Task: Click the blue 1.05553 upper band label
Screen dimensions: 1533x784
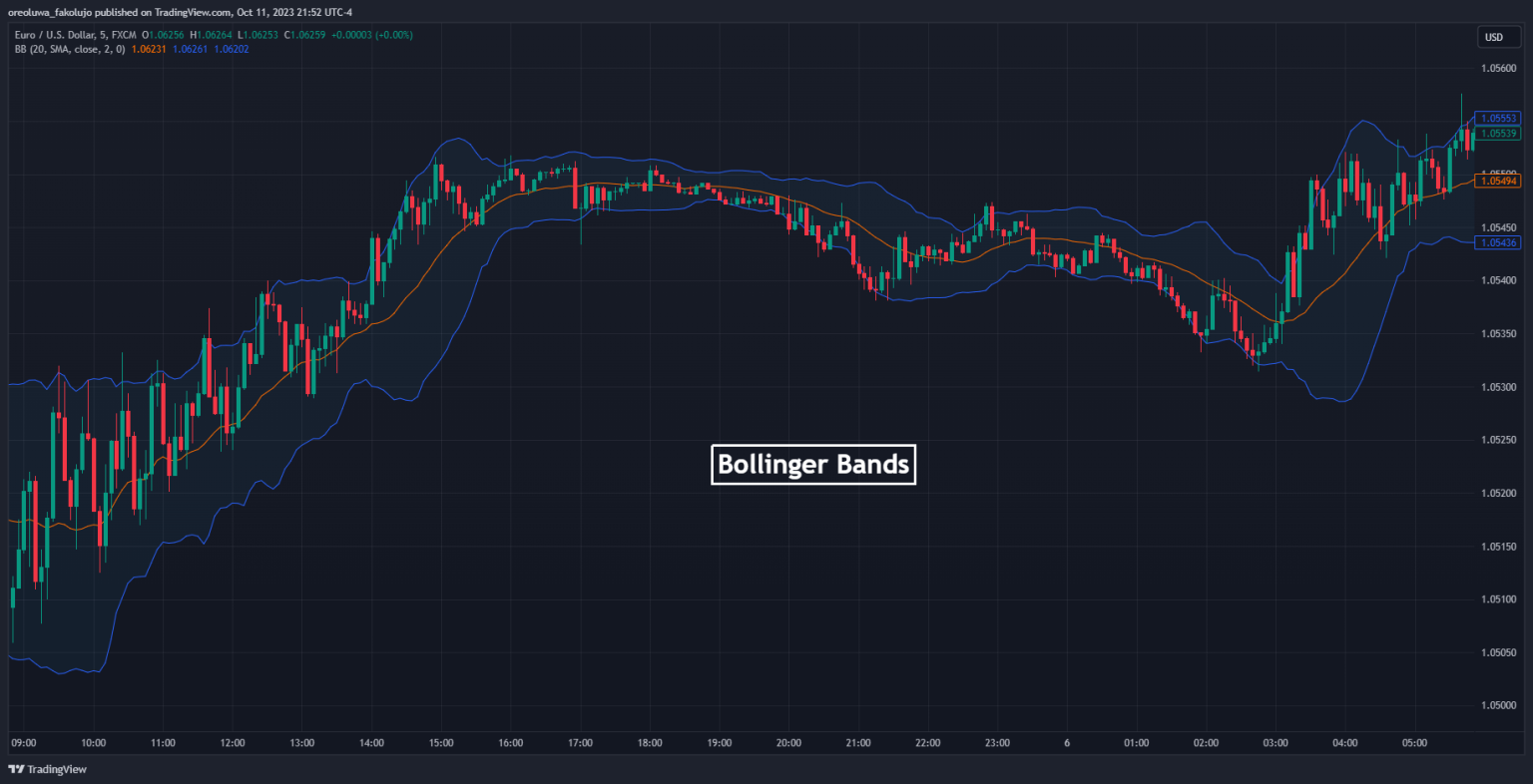Action: [x=1497, y=118]
